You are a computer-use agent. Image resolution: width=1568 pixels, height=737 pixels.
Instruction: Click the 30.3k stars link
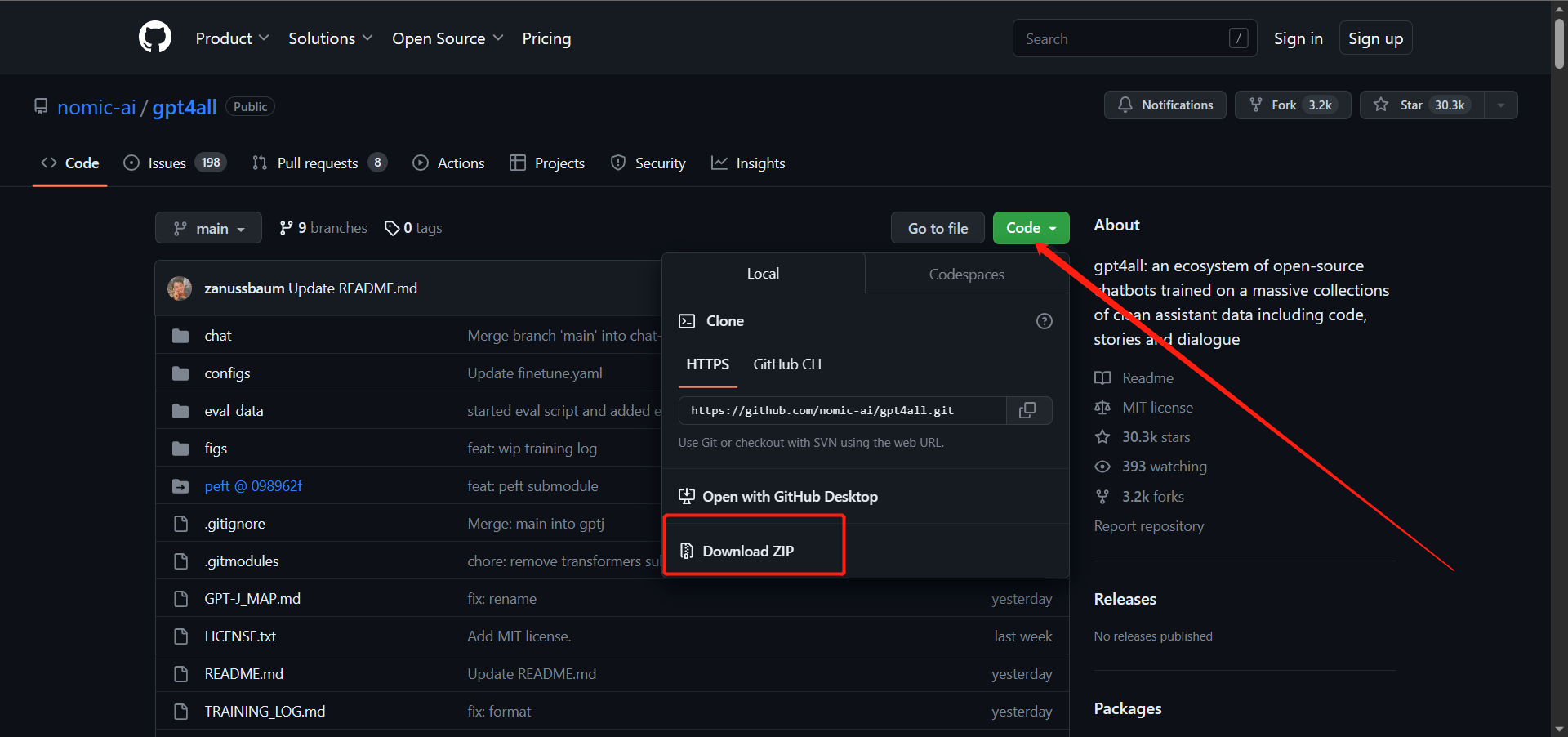1156,437
